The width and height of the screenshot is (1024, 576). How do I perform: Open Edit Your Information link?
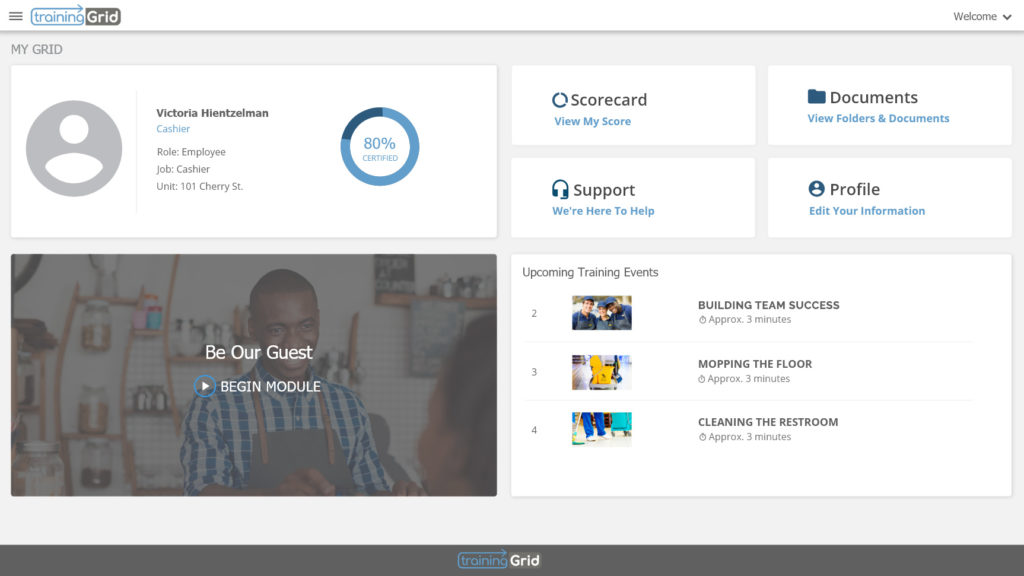(867, 211)
